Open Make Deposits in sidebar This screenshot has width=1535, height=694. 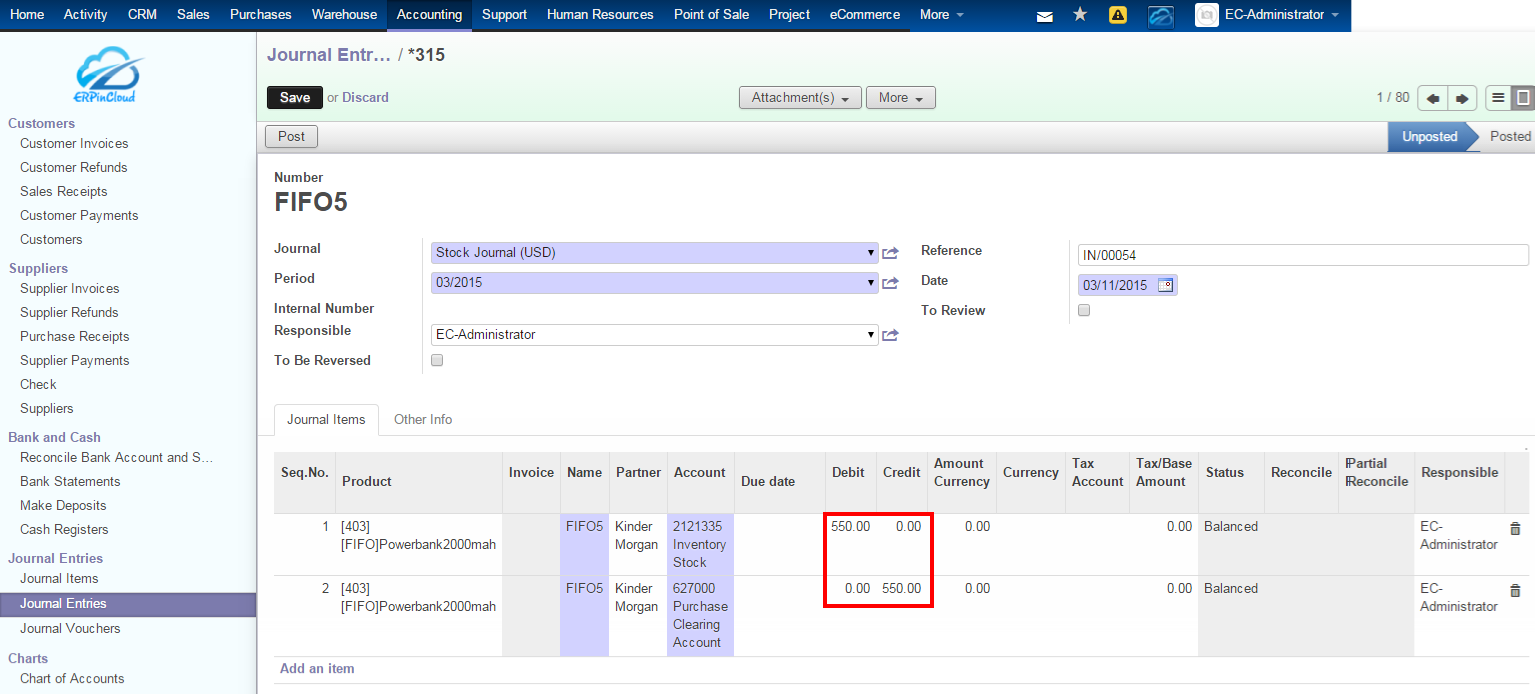(x=63, y=506)
